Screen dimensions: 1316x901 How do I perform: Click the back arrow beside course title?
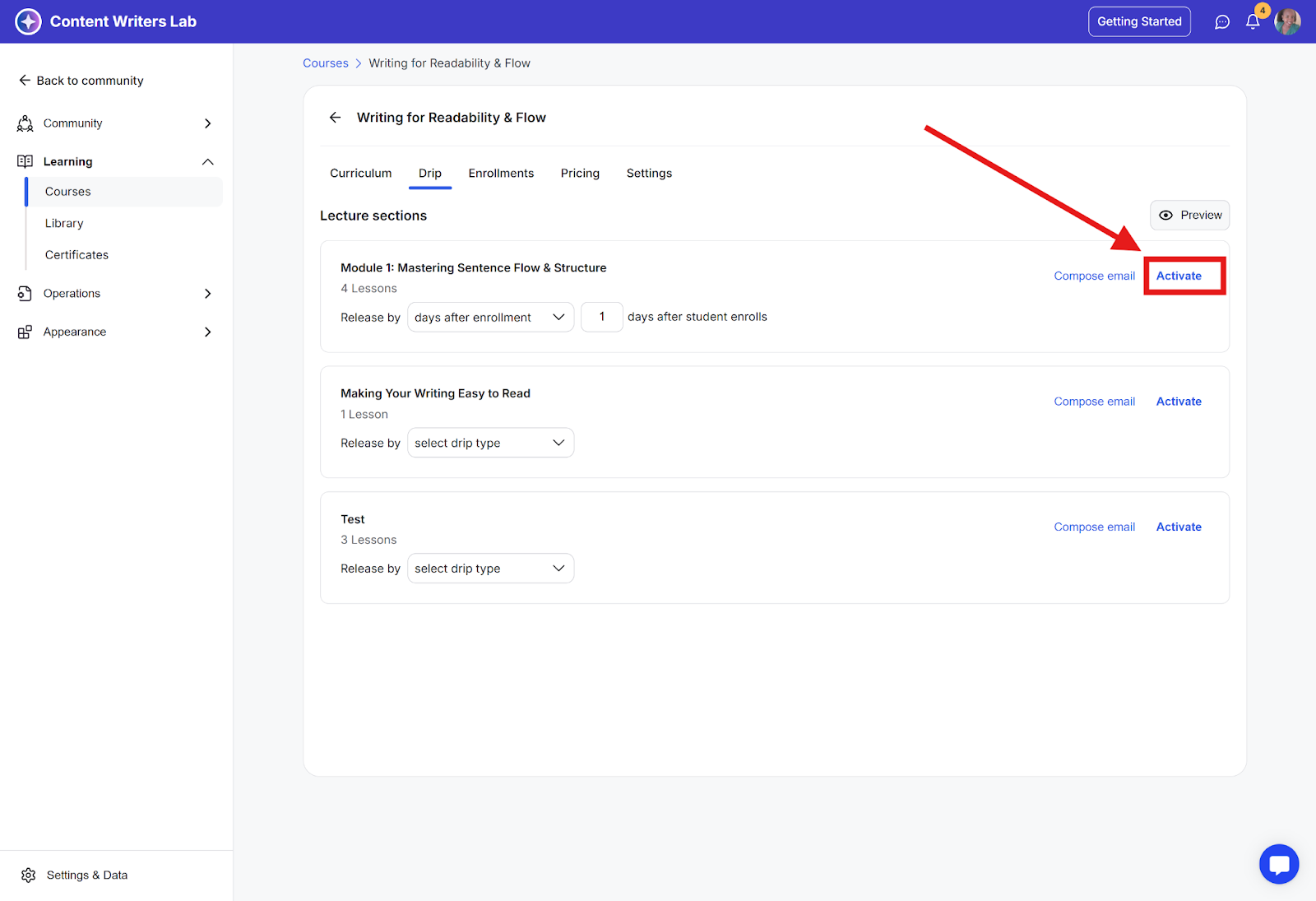coord(335,118)
